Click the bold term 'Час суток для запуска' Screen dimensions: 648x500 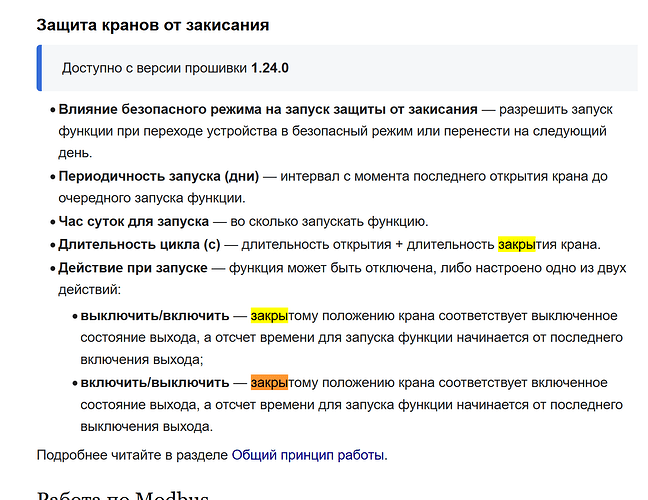(133, 221)
